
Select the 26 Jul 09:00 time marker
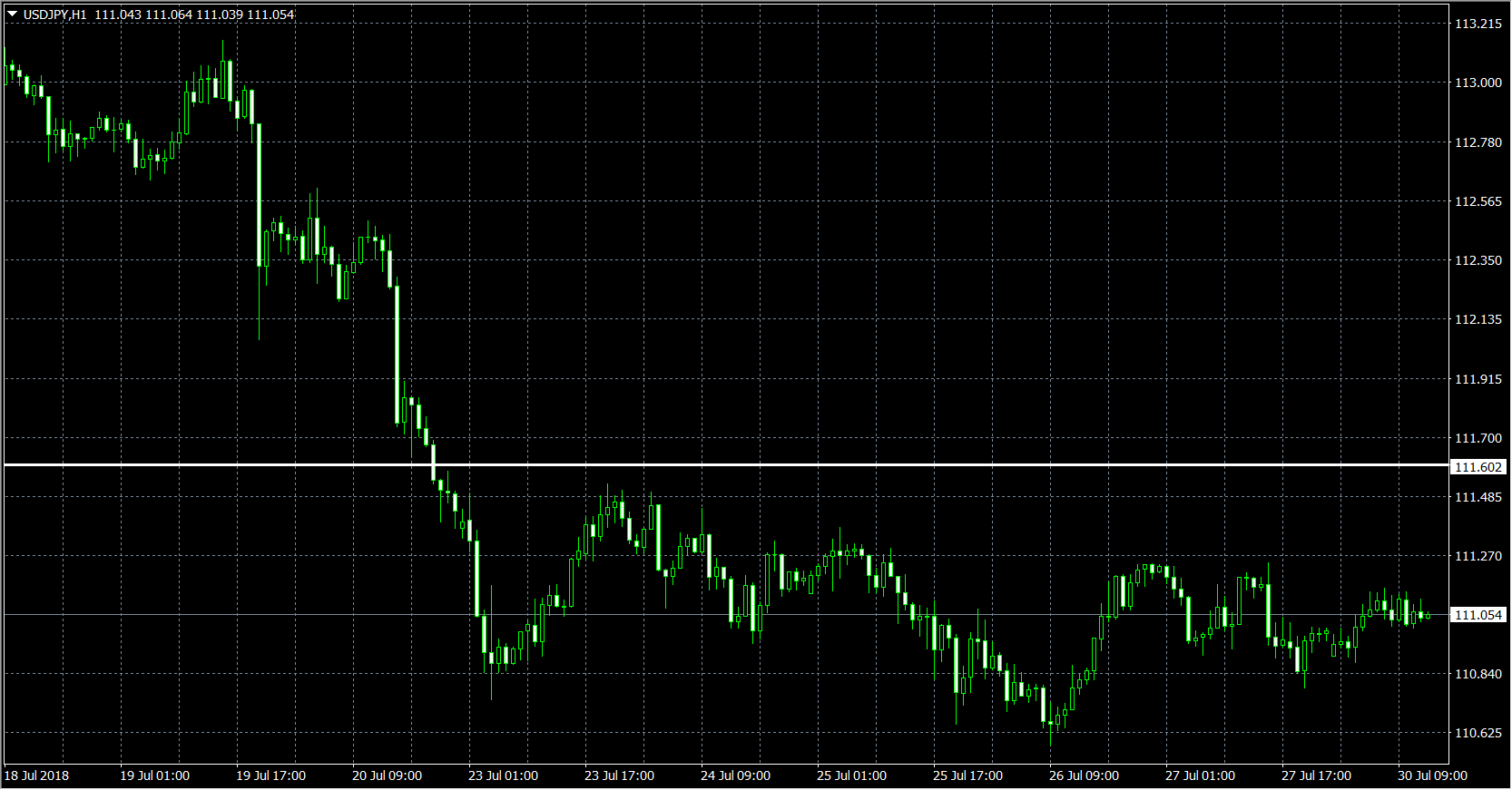click(x=1084, y=775)
